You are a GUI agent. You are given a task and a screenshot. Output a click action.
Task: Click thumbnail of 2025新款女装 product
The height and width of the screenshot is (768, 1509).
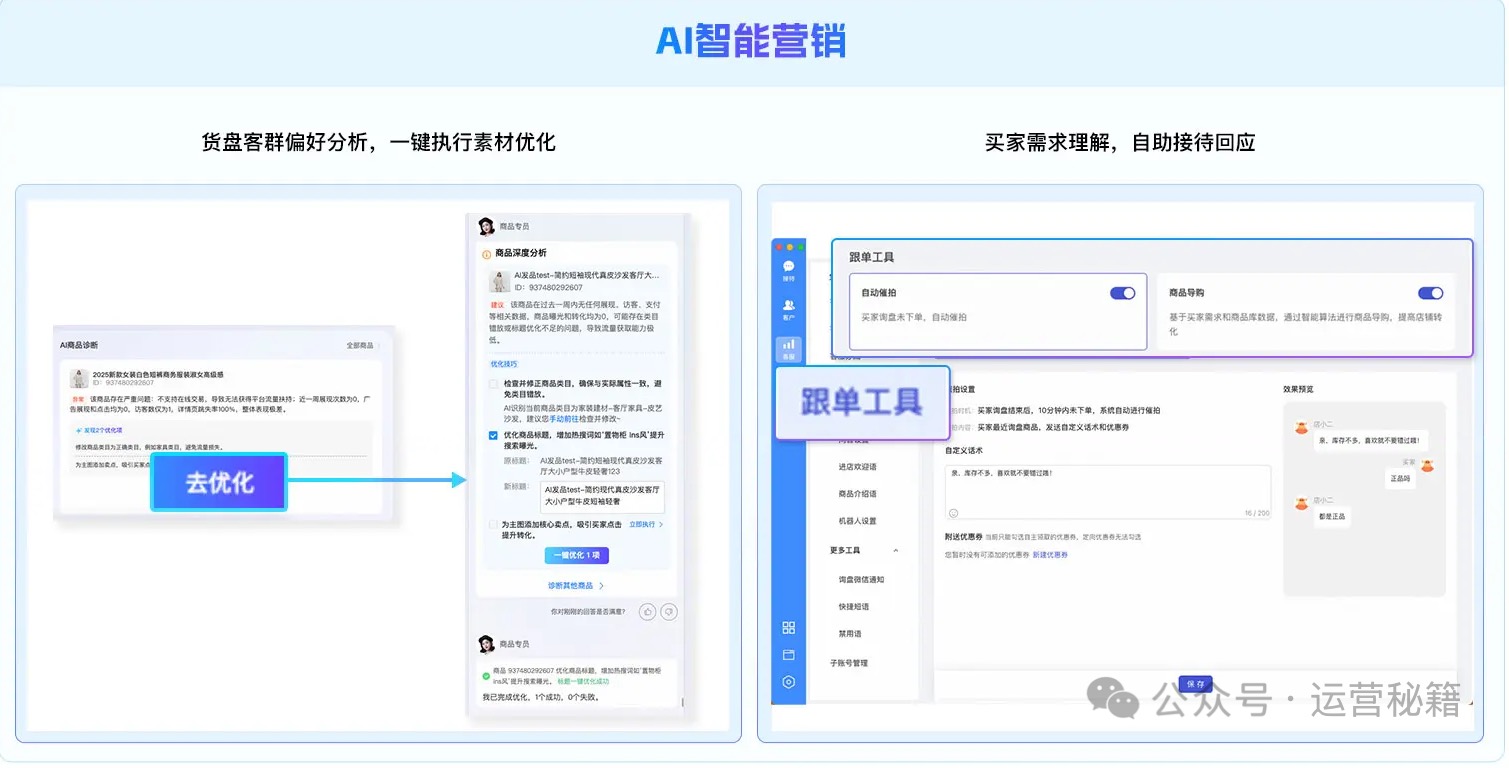tap(78, 378)
